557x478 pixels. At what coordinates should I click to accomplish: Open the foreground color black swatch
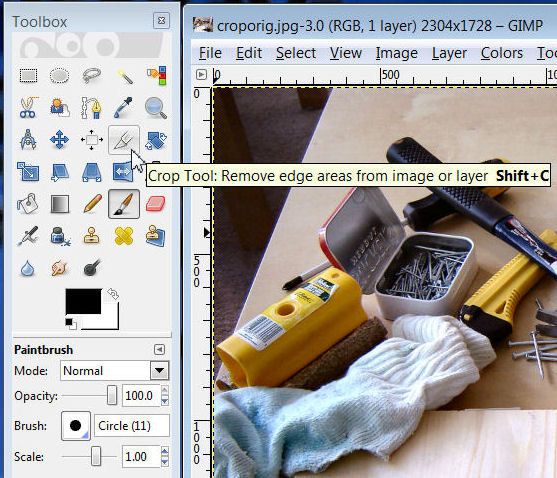(83, 301)
